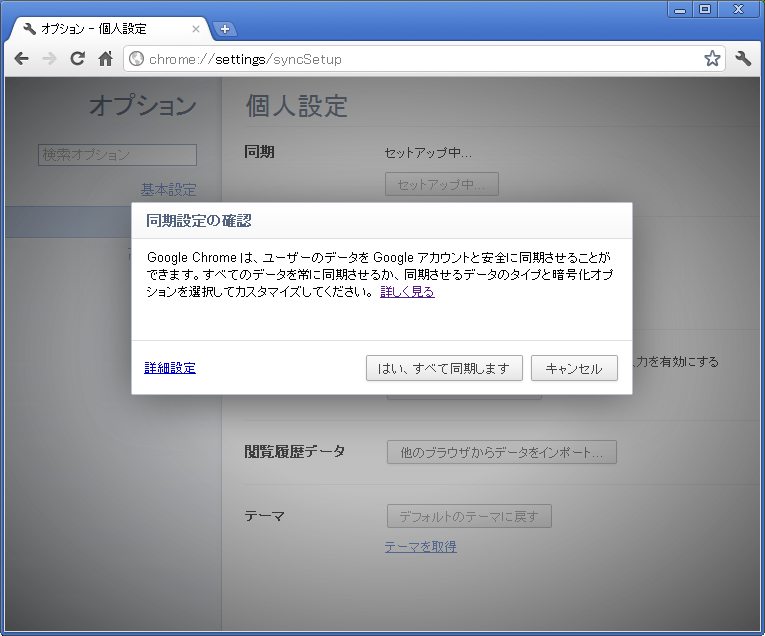The width and height of the screenshot is (765, 636).
Task: Click the セットアップ中... button
Action: (x=442, y=184)
